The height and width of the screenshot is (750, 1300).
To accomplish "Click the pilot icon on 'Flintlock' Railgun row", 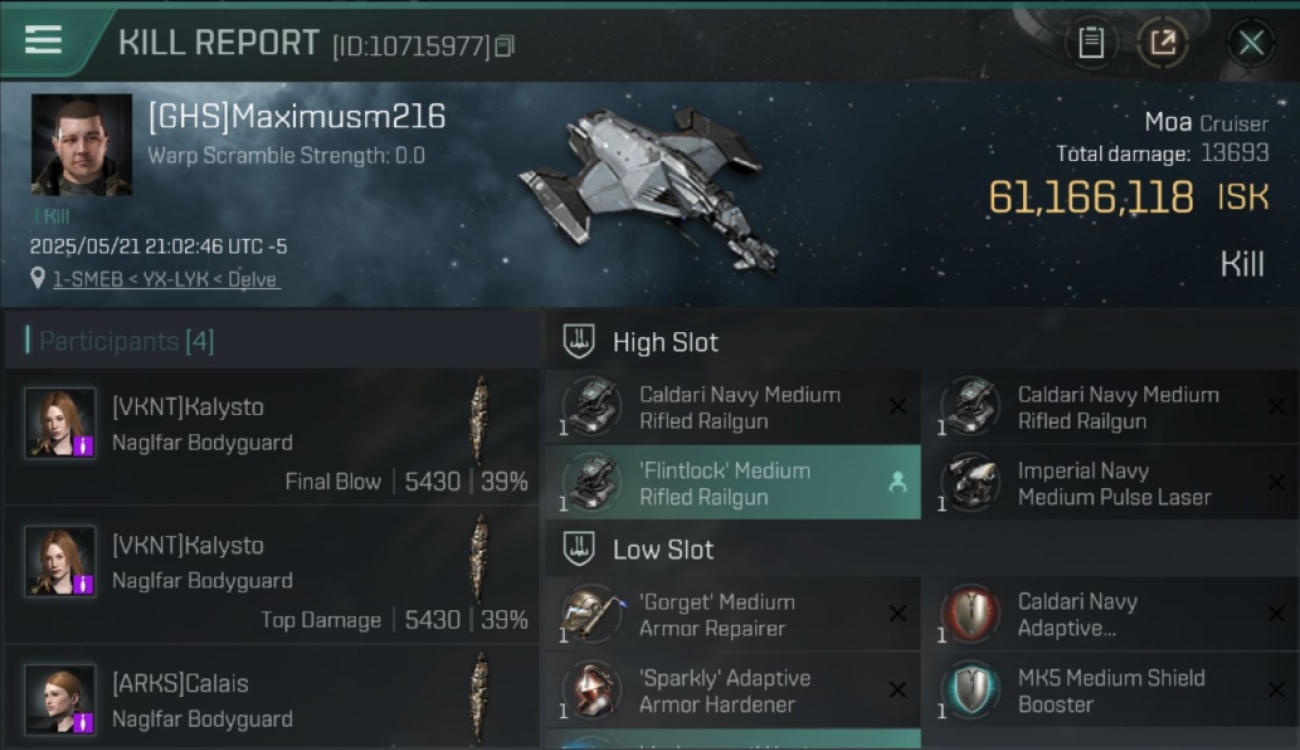I will pyautogui.click(x=897, y=483).
